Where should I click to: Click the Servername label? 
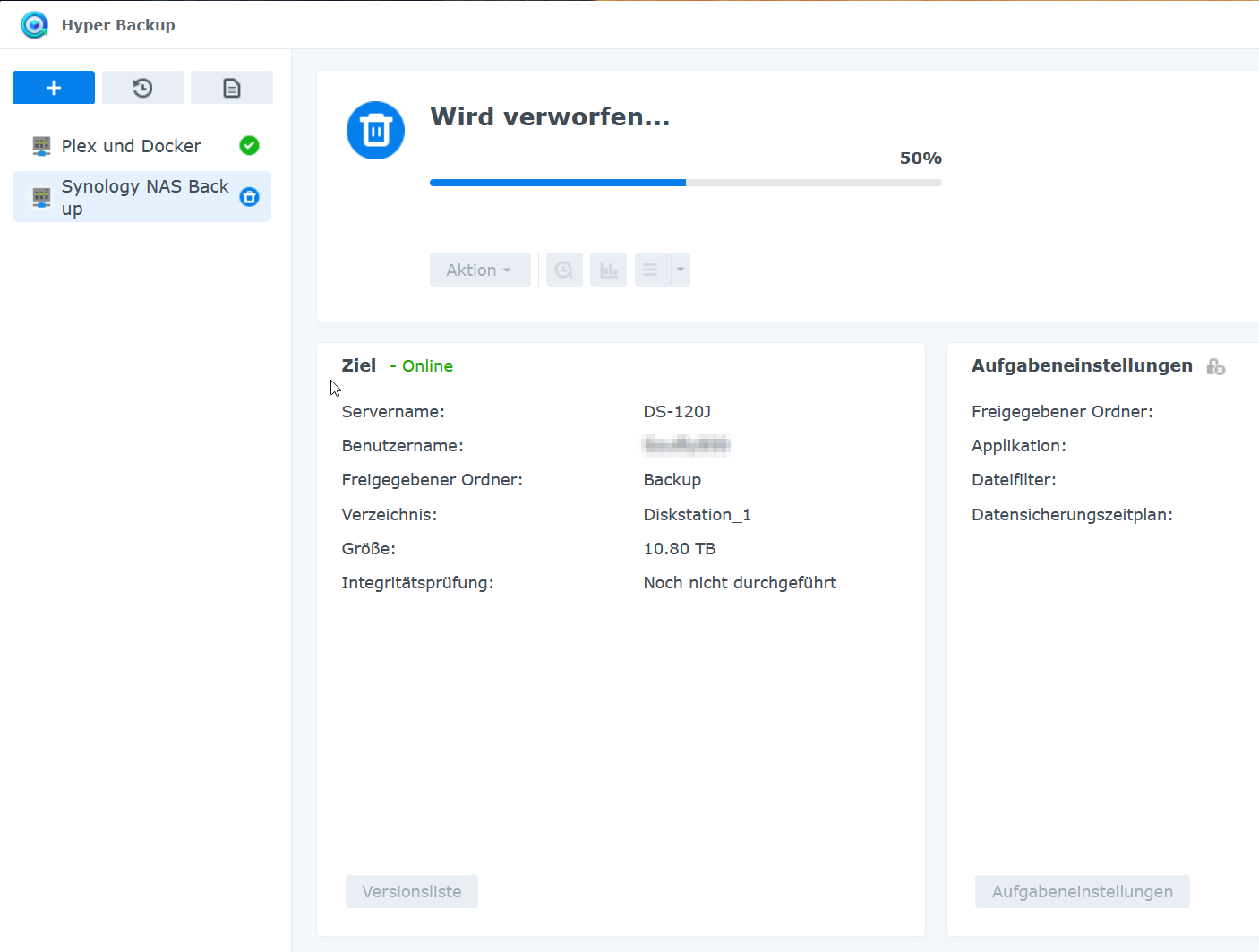[393, 412]
